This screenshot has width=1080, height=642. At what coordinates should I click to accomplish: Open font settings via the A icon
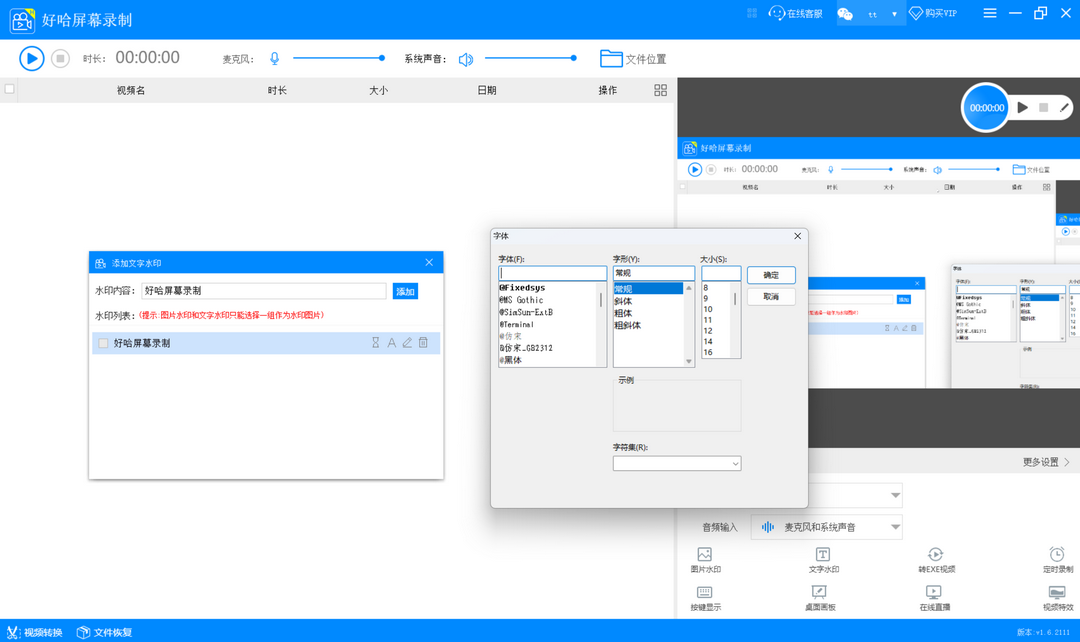click(392, 343)
